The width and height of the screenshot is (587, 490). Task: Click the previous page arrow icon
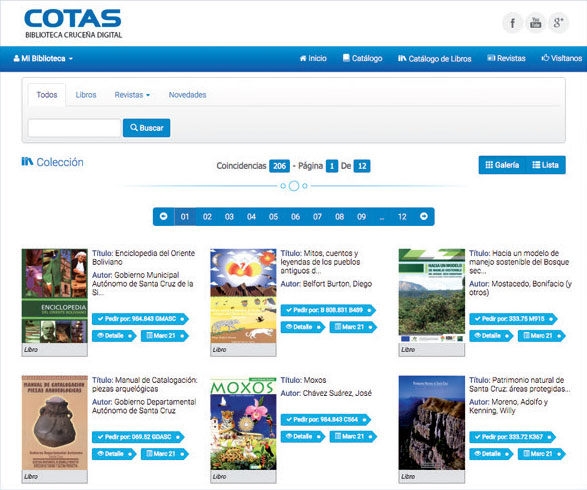tap(164, 216)
